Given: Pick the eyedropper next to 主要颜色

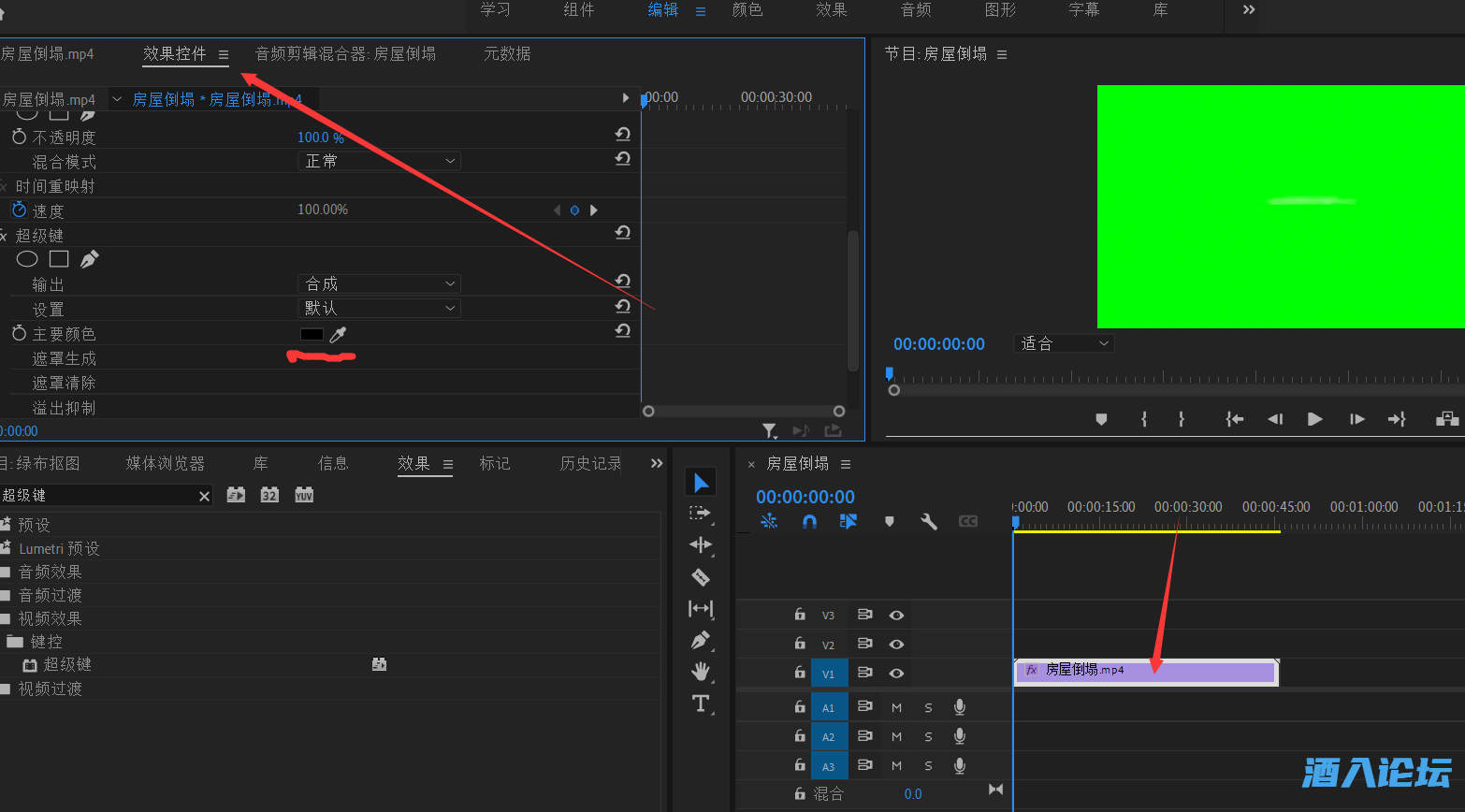Looking at the screenshot, I should [x=338, y=334].
